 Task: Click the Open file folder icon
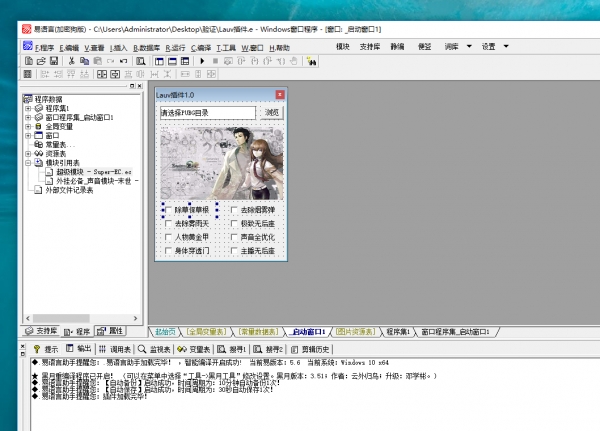pyautogui.click(x=41, y=61)
